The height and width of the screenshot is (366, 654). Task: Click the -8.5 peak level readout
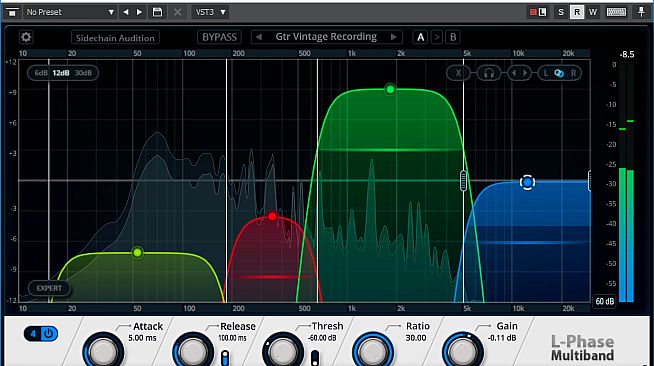[627, 54]
